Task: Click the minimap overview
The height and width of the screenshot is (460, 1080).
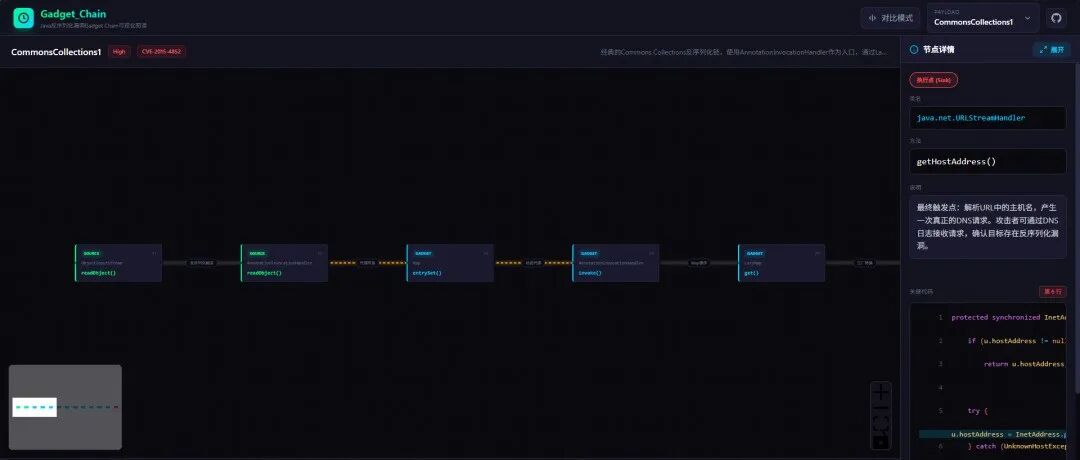Action: pos(65,407)
